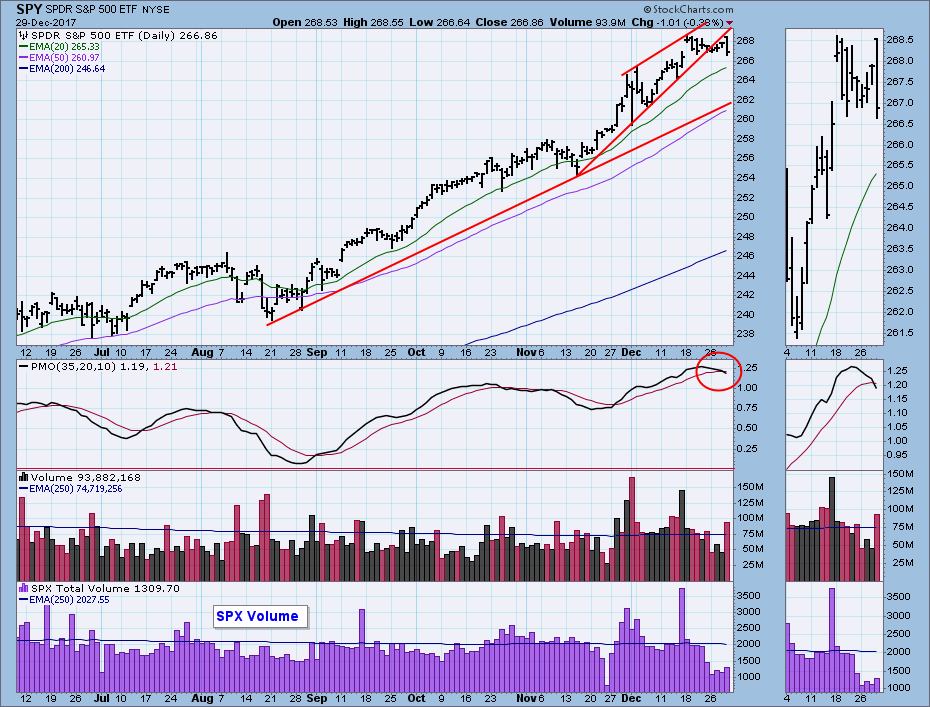The height and width of the screenshot is (707, 930).
Task: Click the 1.15 label on the zoom PMO axis
Action: coord(897,399)
